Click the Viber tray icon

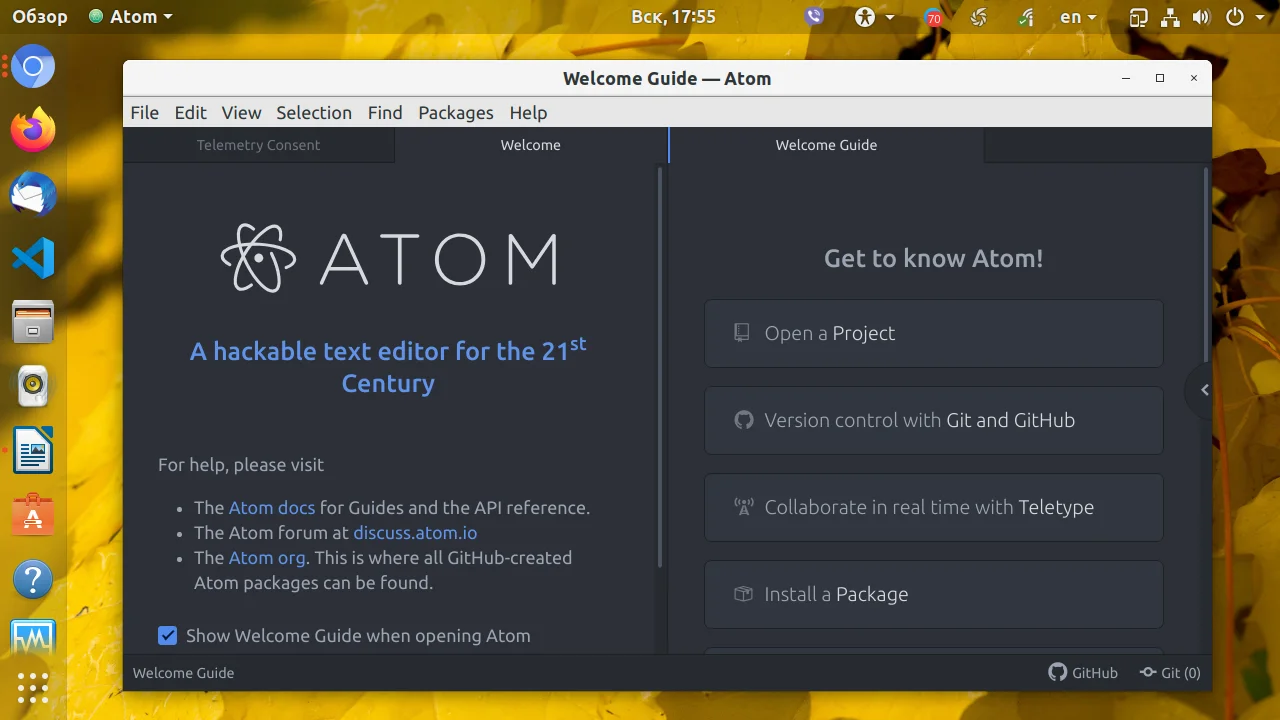coord(814,17)
